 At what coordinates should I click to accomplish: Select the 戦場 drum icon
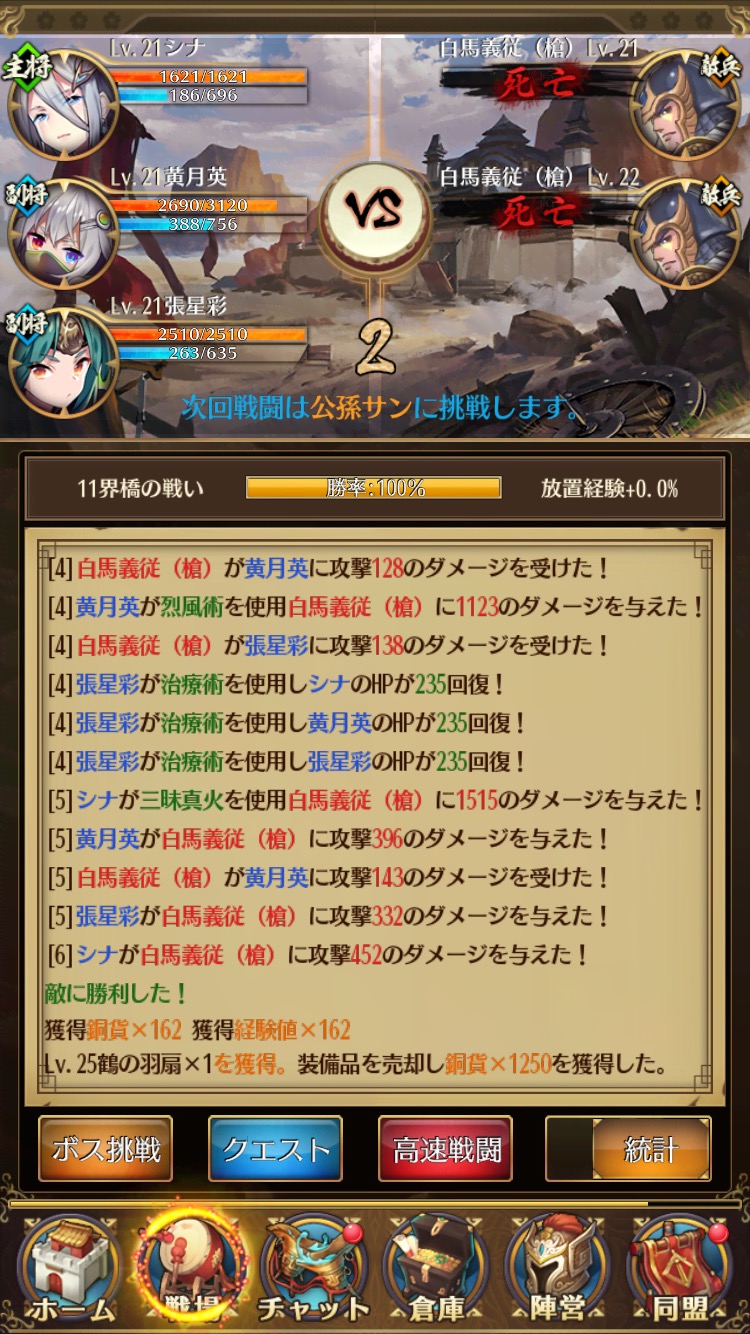pos(190,1268)
